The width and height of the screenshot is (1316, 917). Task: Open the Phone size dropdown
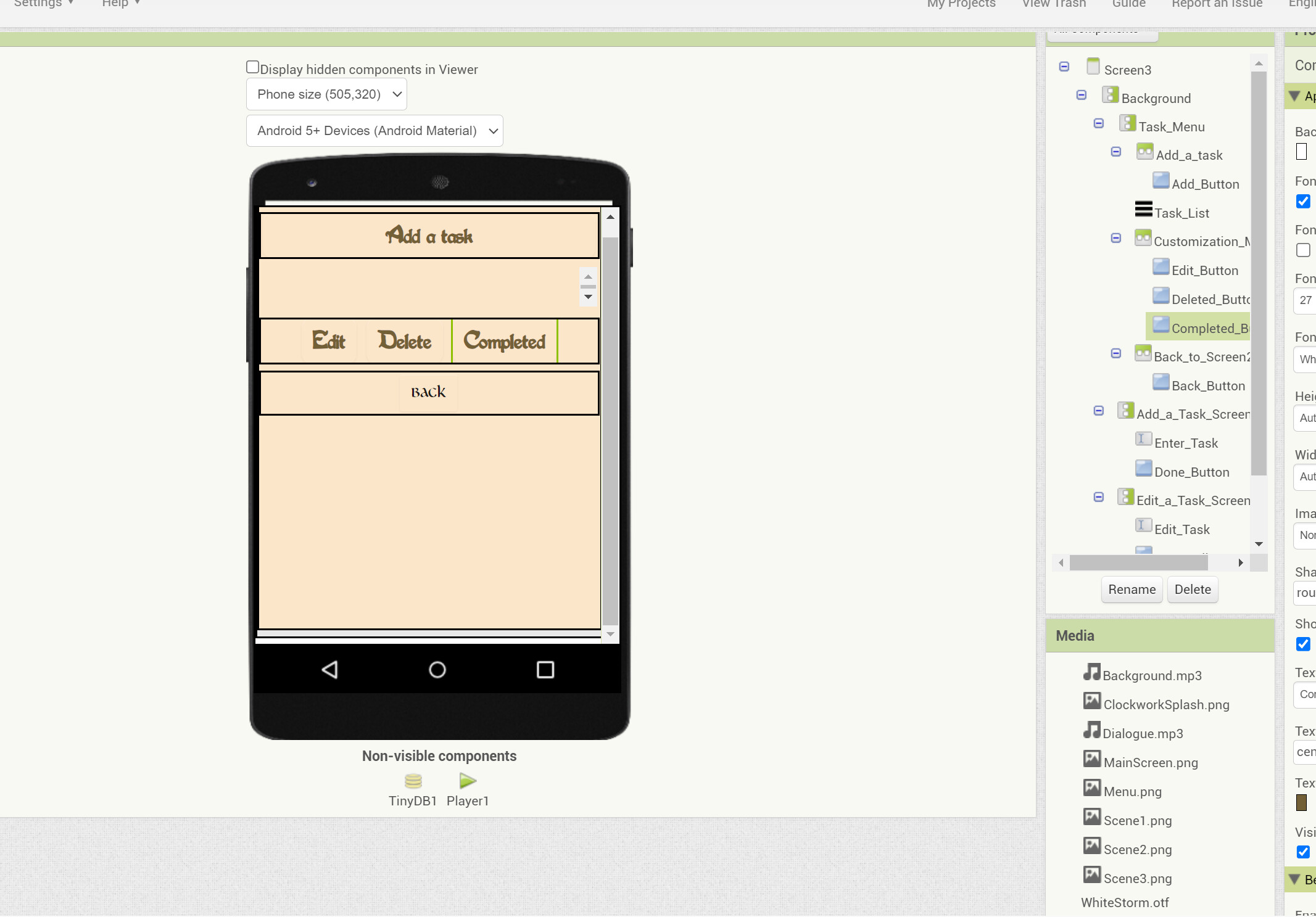click(x=326, y=94)
